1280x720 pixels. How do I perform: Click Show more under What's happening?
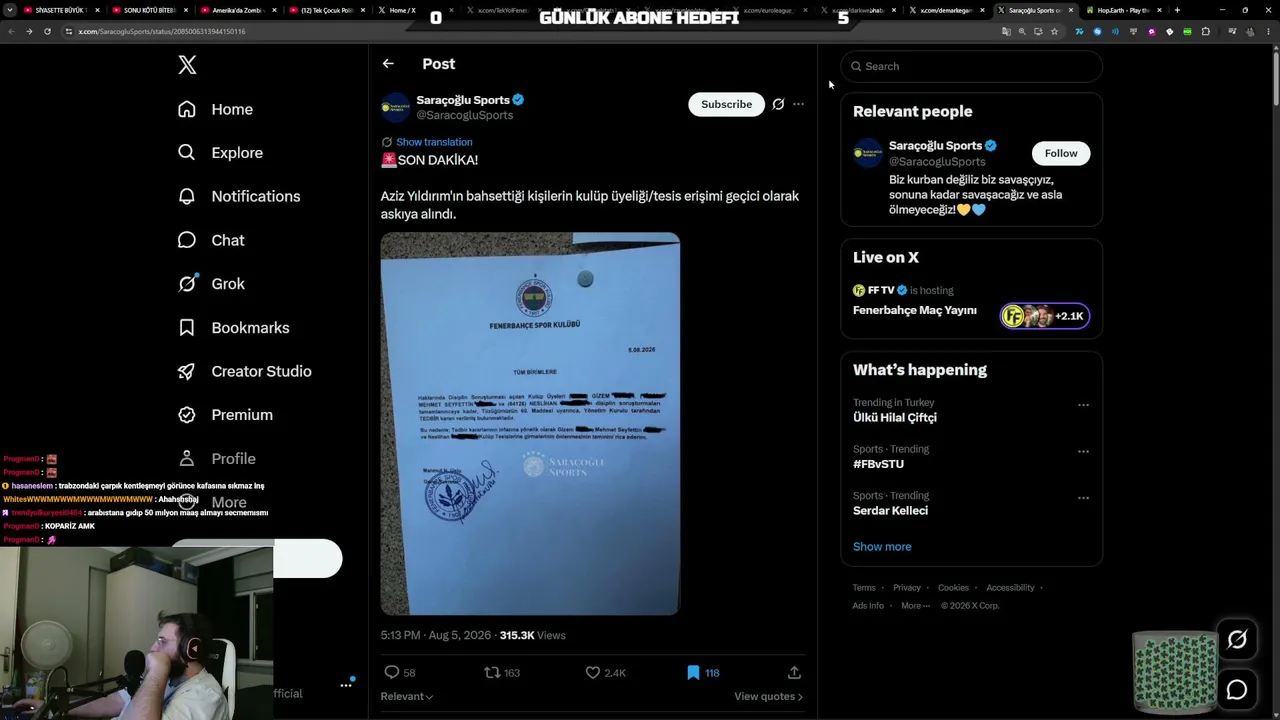pyautogui.click(x=882, y=547)
